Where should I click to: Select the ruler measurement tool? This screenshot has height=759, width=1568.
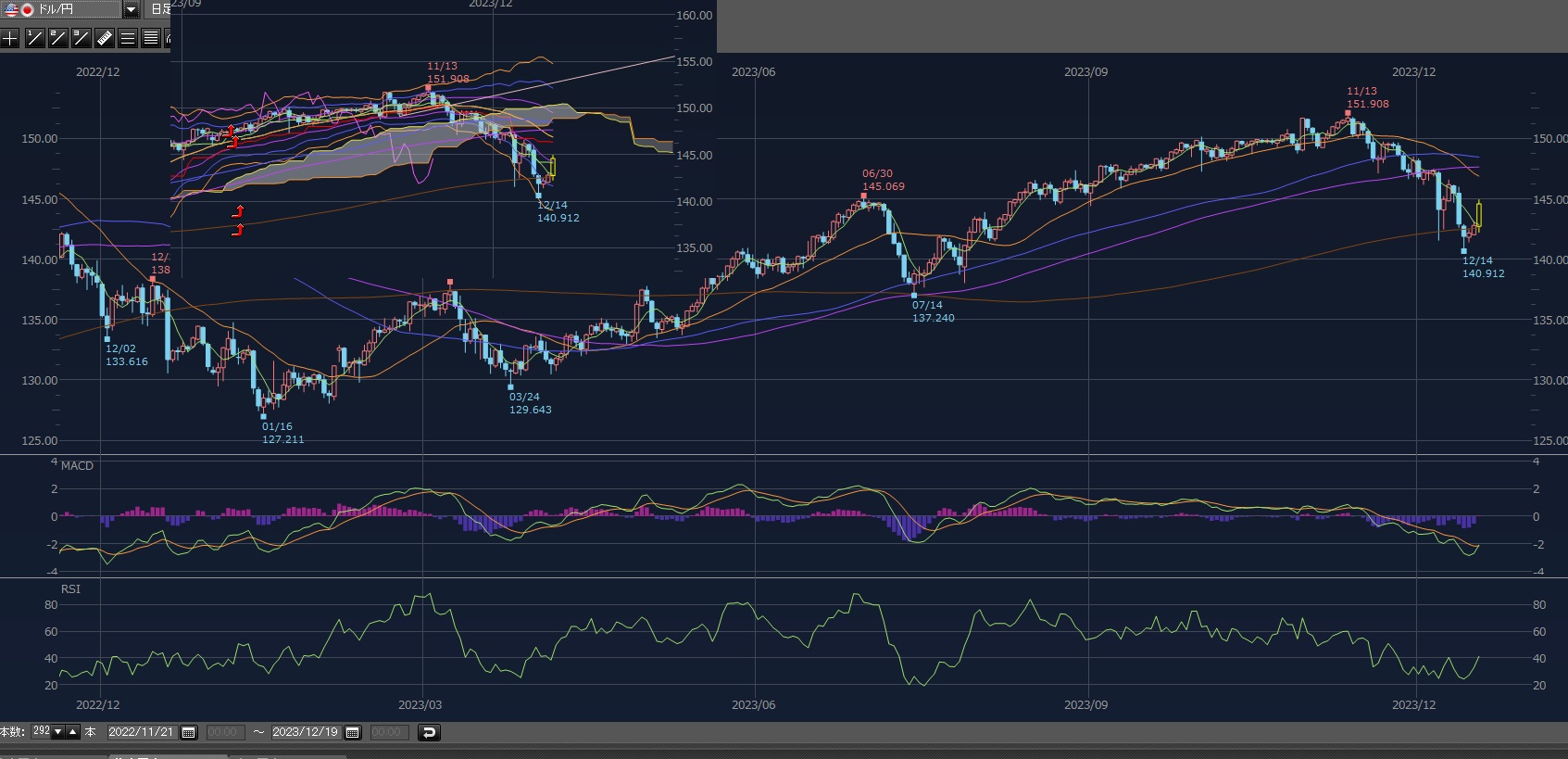point(105,38)
